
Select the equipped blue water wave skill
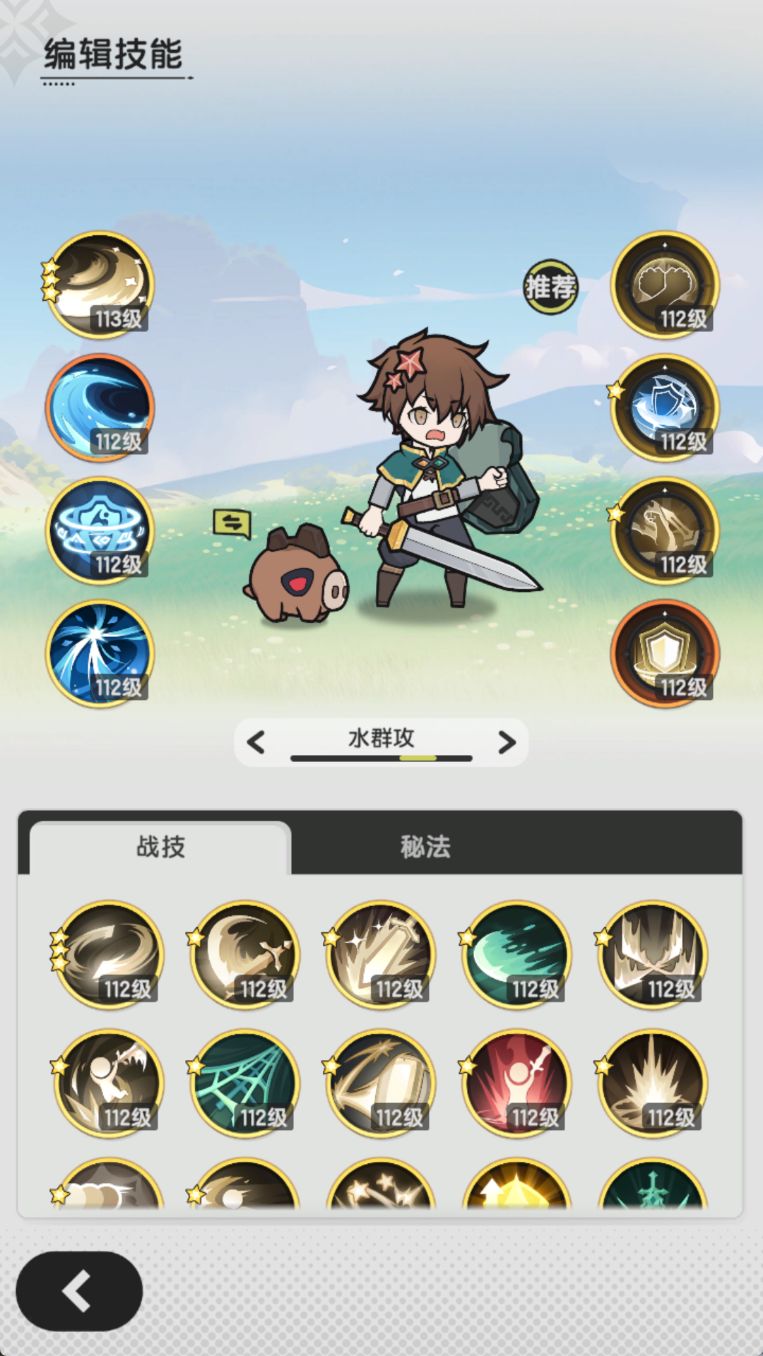[x=99, y=408]
